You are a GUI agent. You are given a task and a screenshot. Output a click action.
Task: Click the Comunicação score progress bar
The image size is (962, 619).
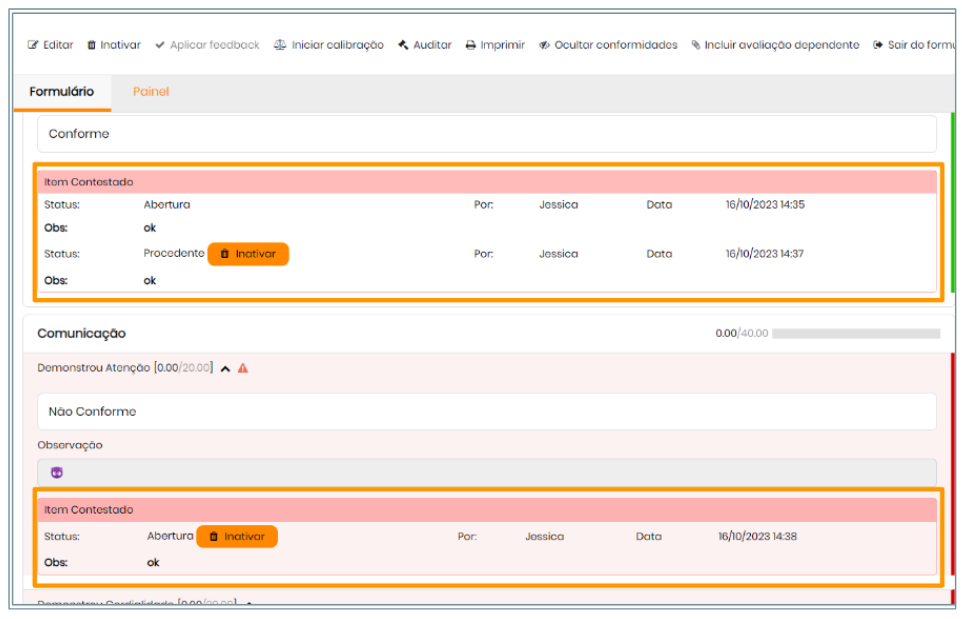856,334
